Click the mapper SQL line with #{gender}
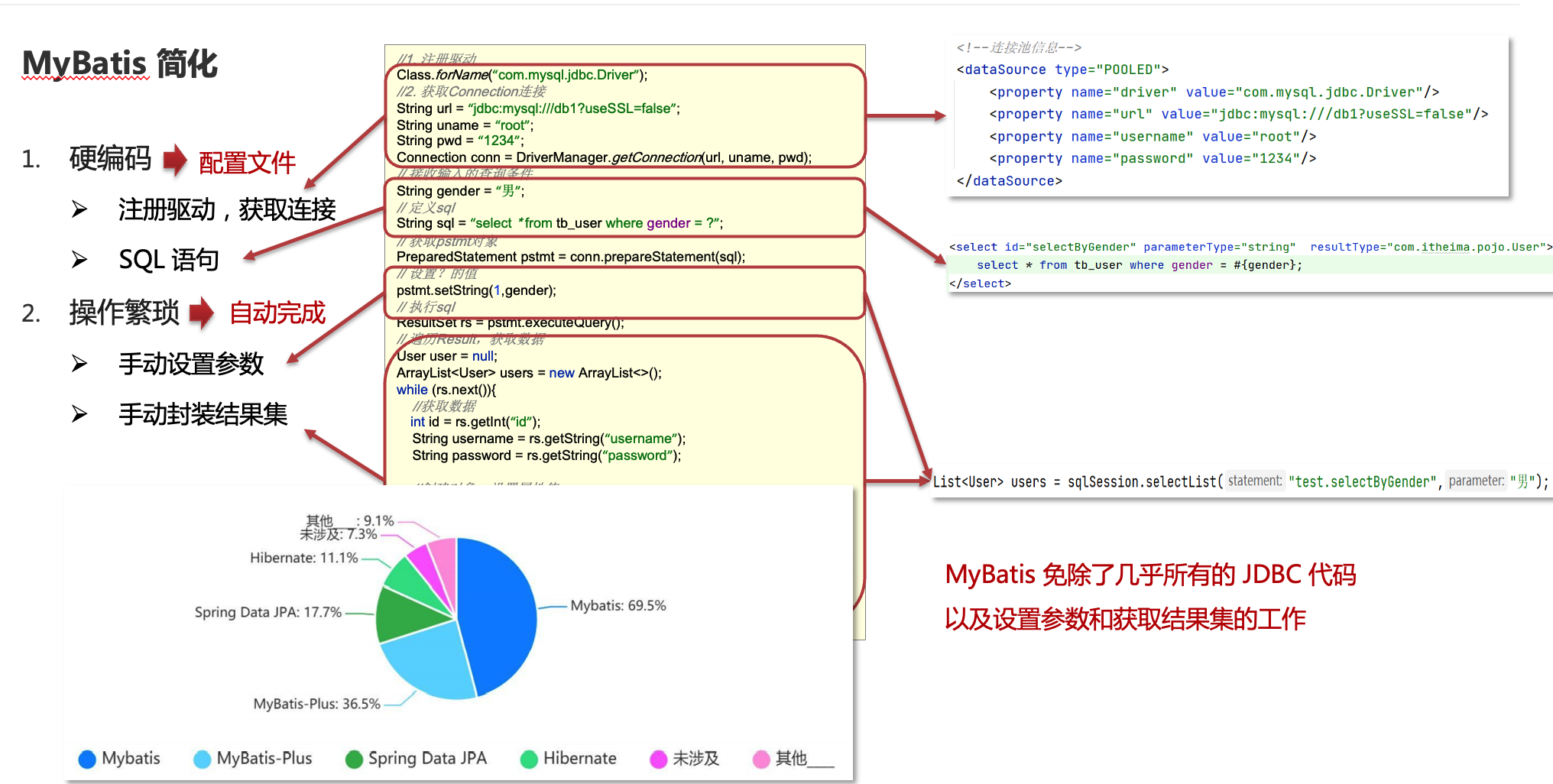The width and height of the screenshot is (1553, 784). tap(1140, 265)
